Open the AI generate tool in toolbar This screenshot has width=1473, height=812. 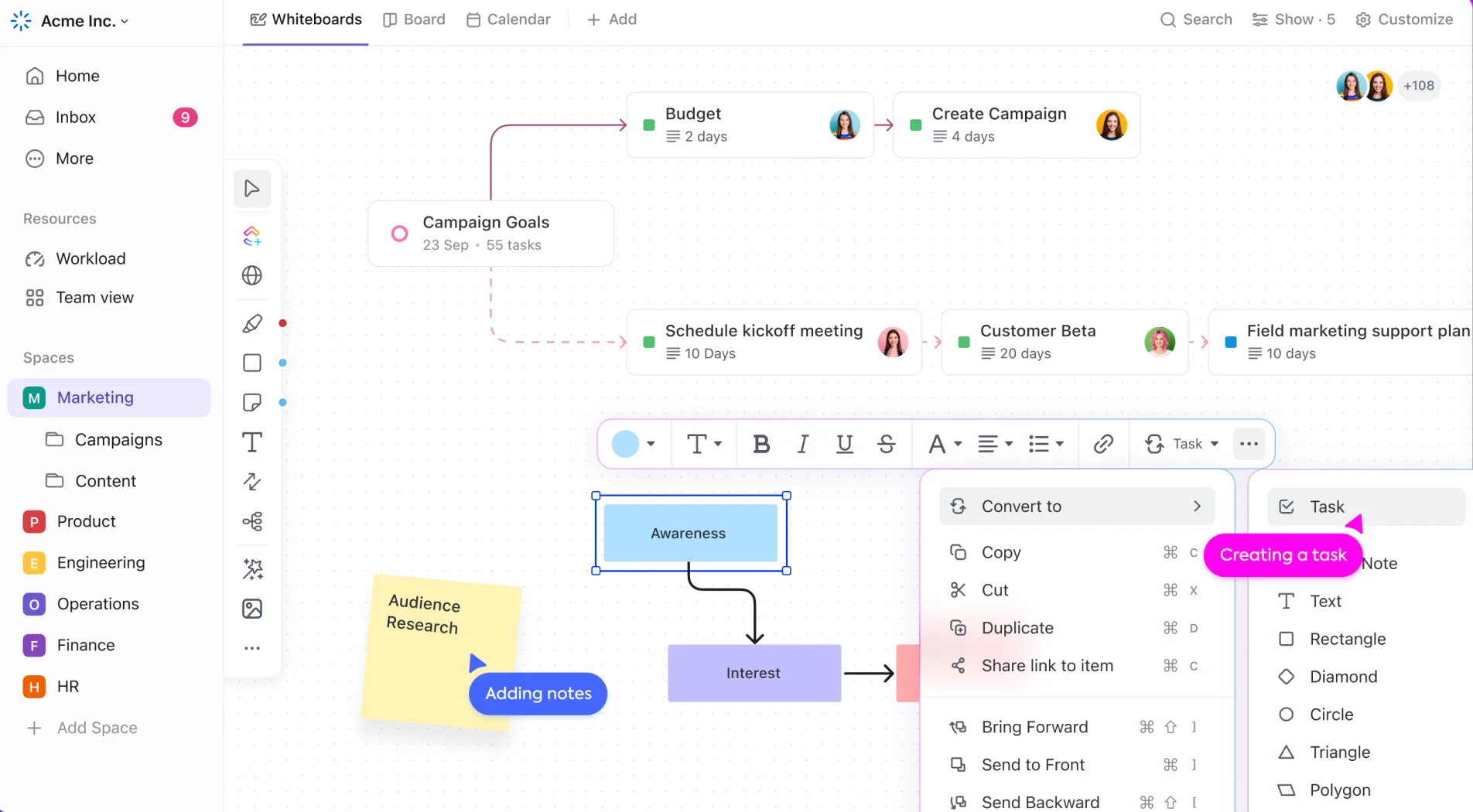252,235
